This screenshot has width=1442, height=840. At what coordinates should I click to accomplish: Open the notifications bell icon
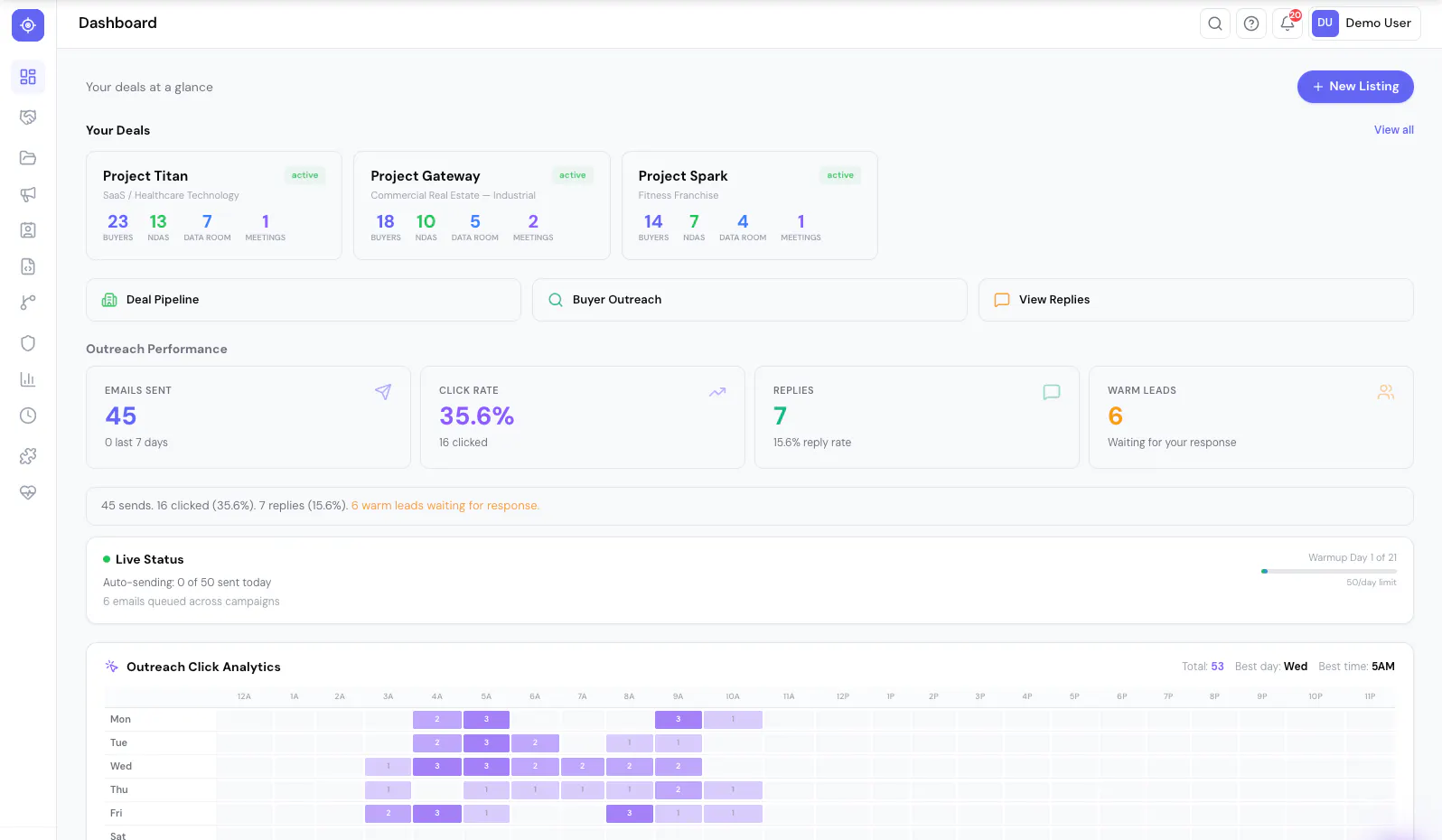click(x=1287, y=23)
